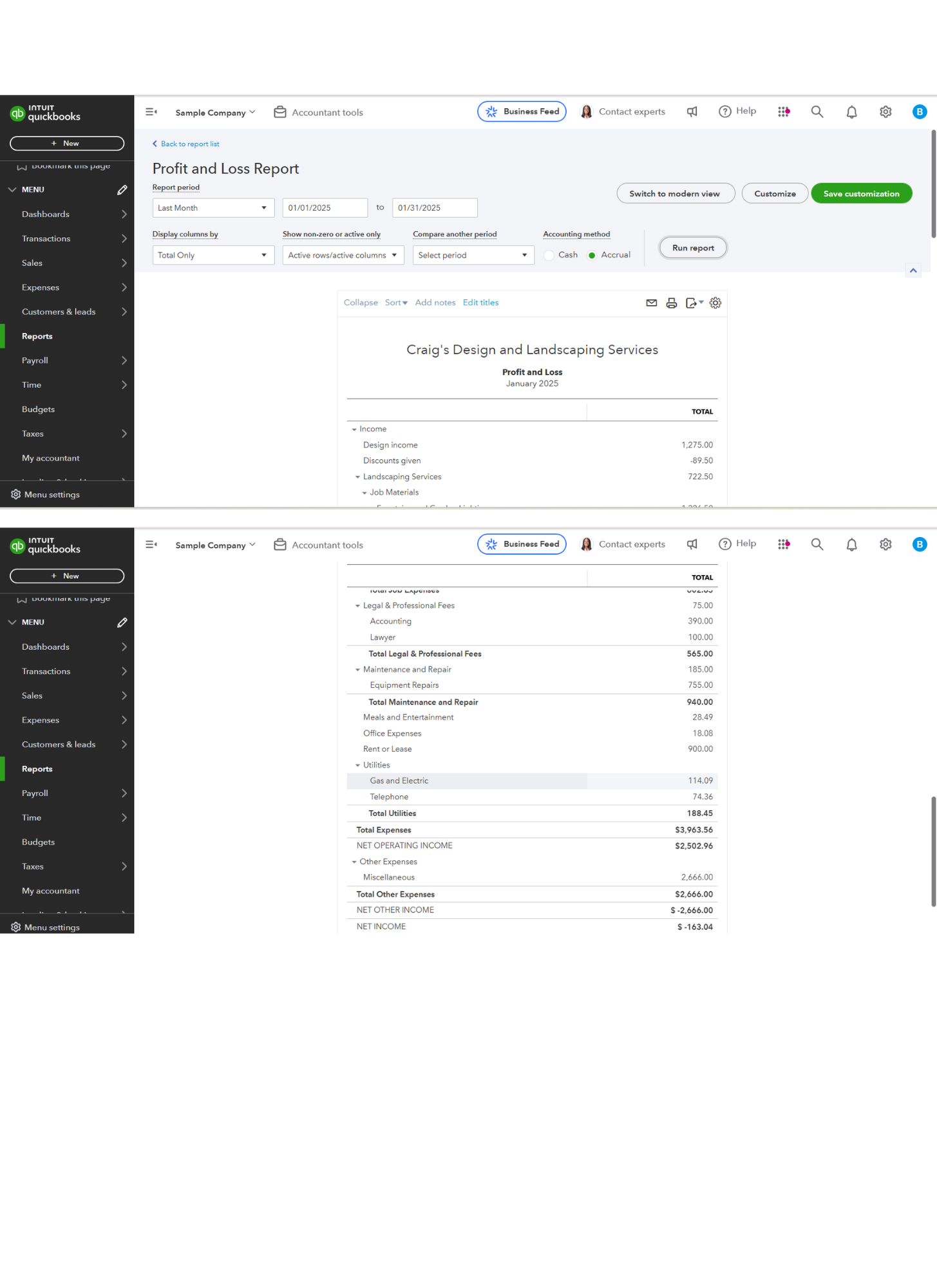Click Run report button
This screenshot has width=937, height=1288.
pyautogui.click(x=693, y=248)
